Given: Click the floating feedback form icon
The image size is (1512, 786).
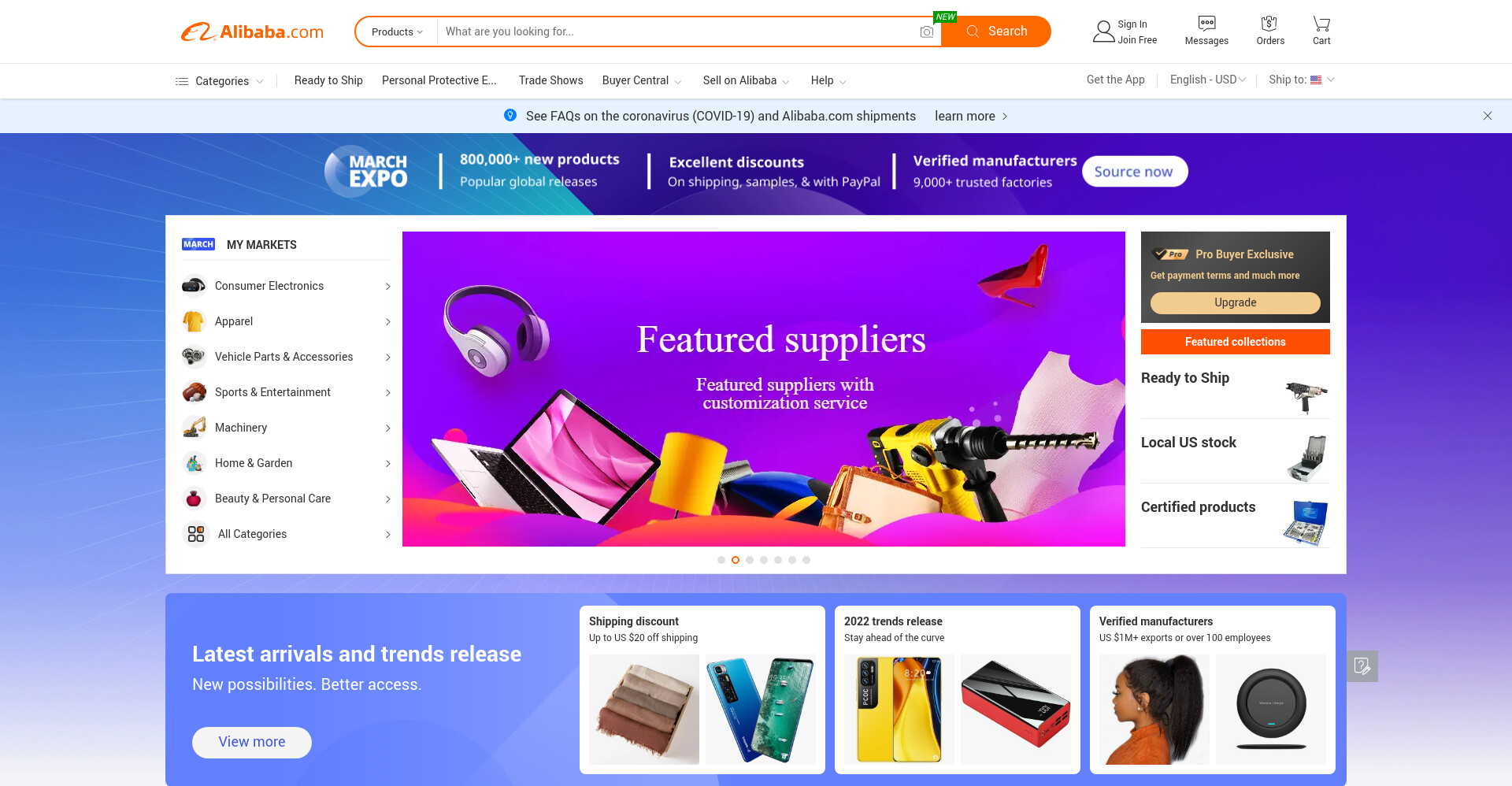Looking at the screenshot, I should pyautogui.click(x=1362, y=666).
